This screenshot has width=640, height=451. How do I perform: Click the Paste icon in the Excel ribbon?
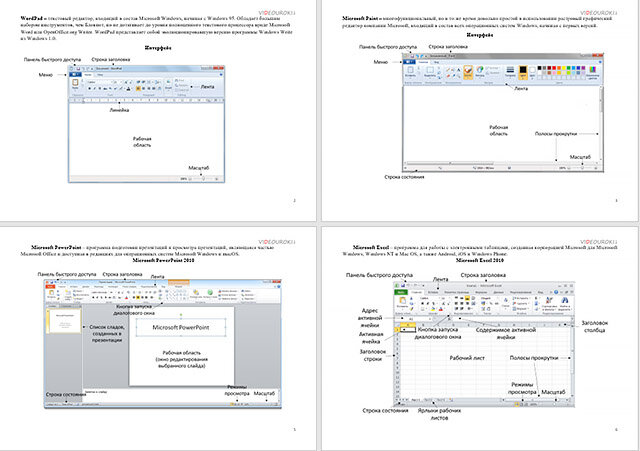(x=402, y=301)
